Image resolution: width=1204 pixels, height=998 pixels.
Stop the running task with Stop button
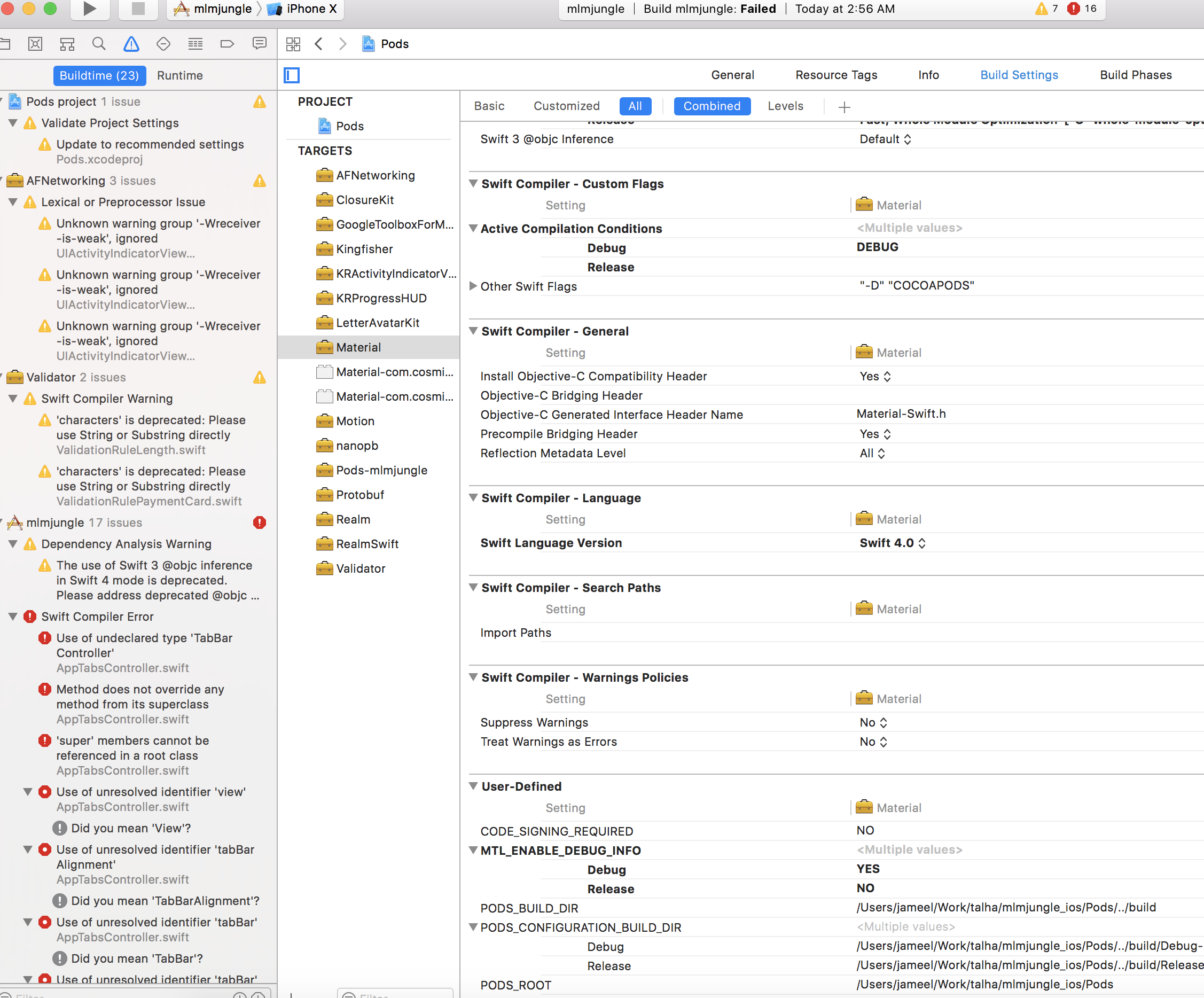[x=138, y=9]
